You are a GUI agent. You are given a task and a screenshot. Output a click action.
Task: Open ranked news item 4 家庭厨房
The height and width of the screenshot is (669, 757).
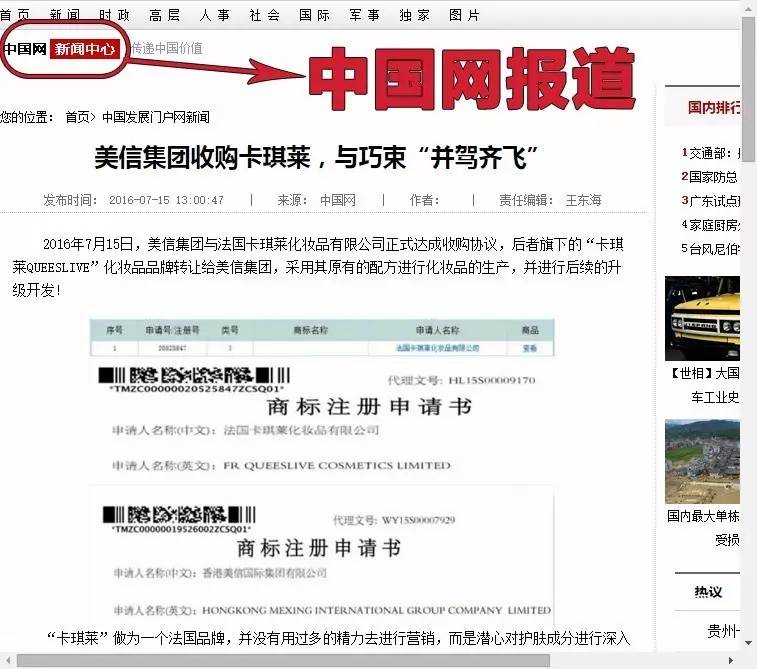point(710,224)
